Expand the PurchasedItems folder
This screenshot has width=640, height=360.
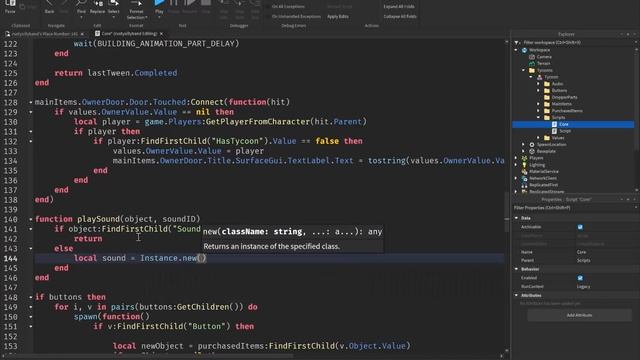(538, 111)
